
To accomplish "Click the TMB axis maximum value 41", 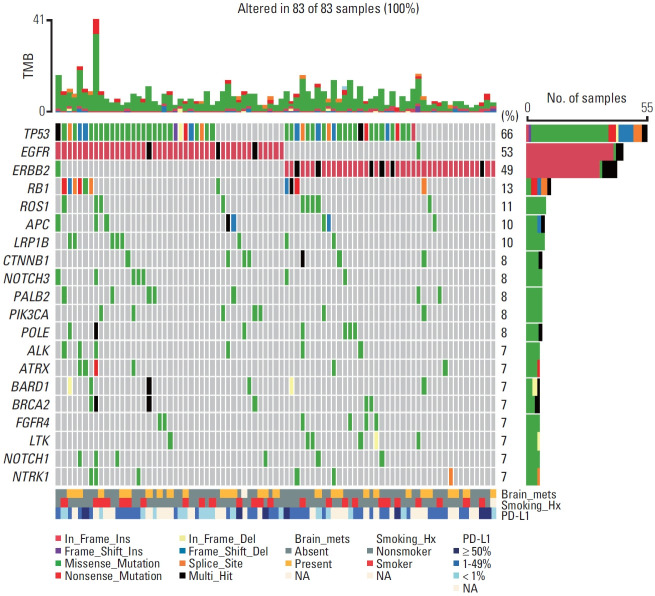I will pyautogui.click(x=39, y=19).
